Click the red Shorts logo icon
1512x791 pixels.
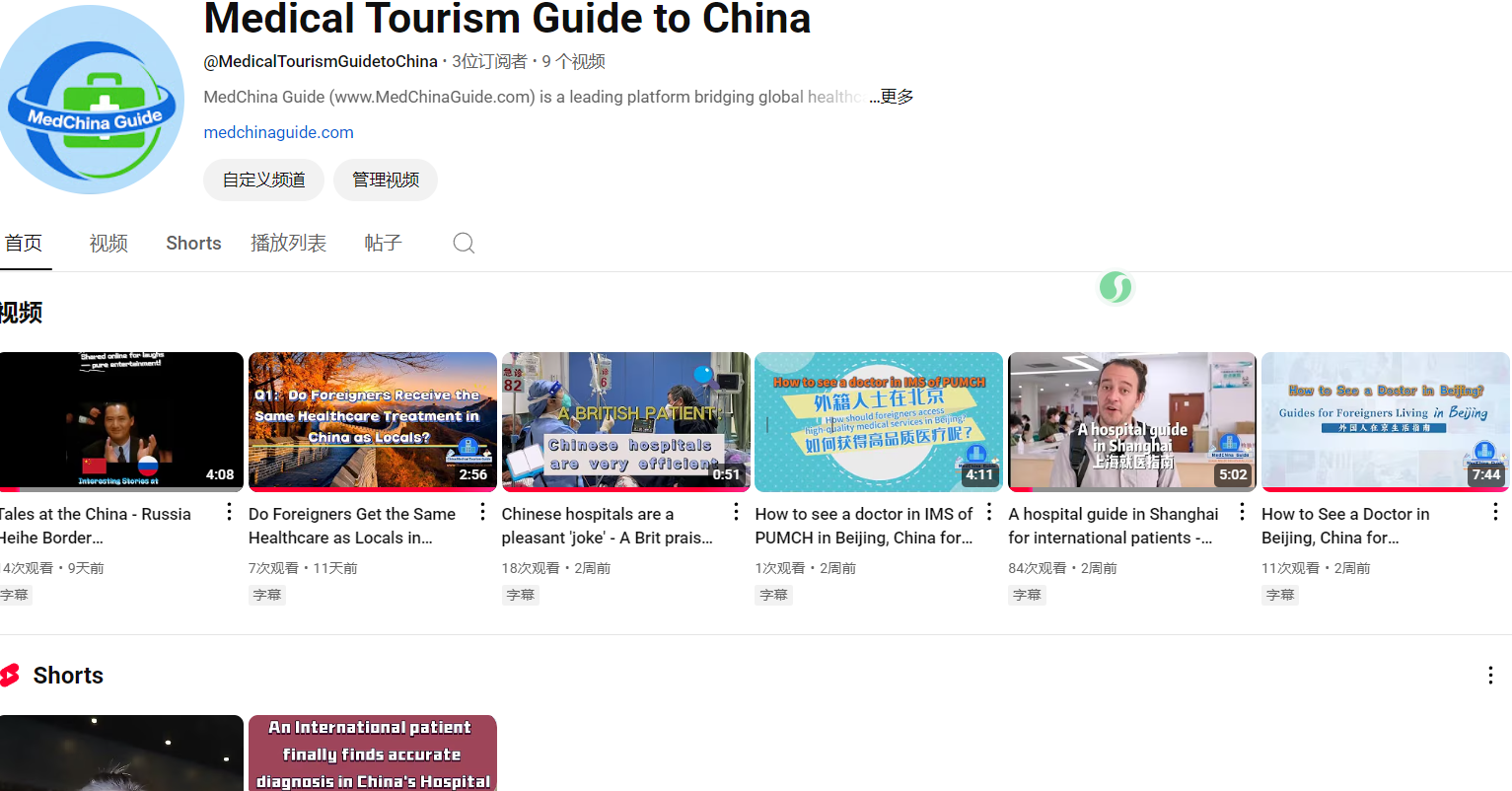[11, 675]
